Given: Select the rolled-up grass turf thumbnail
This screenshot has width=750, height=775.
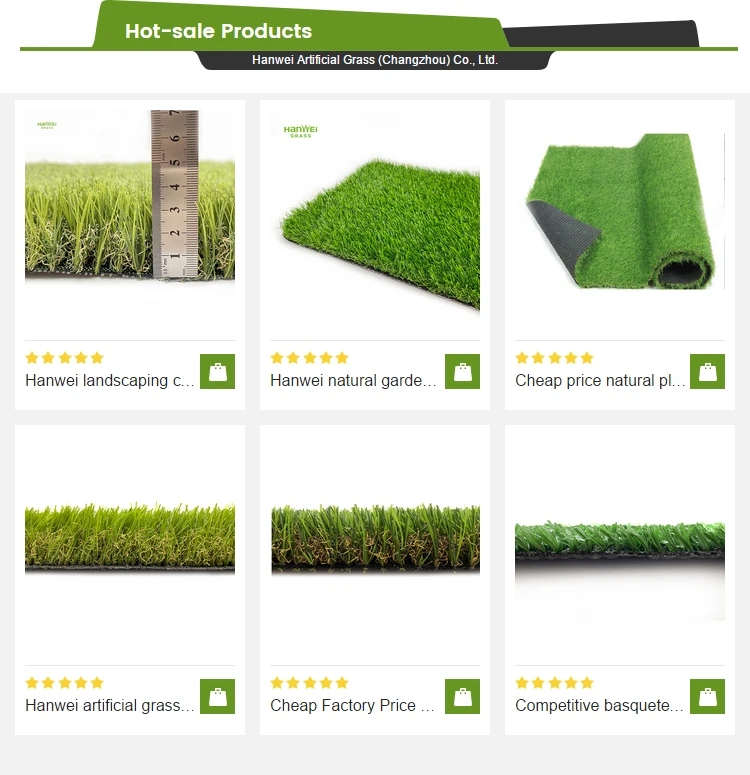Looking at the screenshot, I should tap(620, 212).
